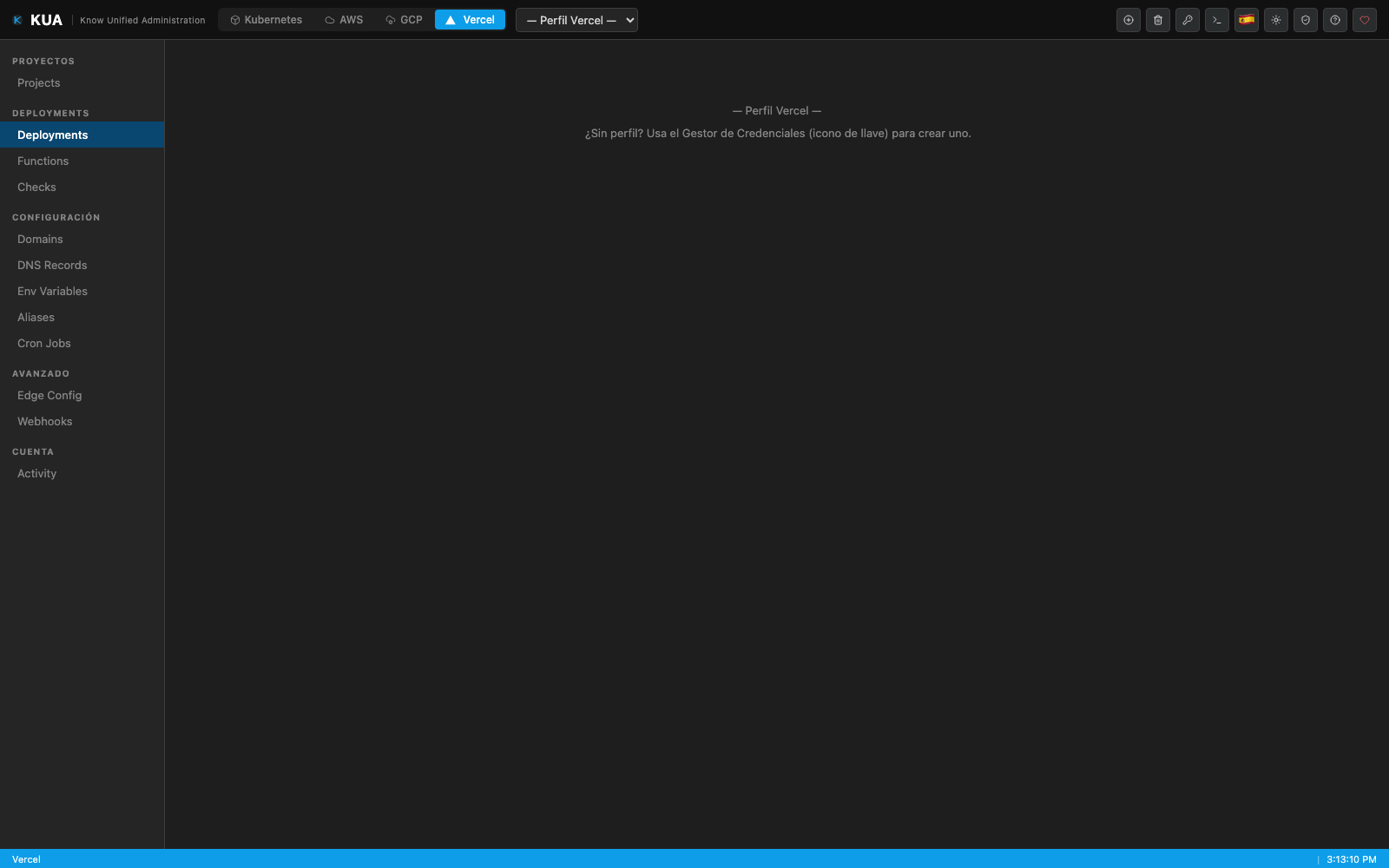
Task: Open Projects in the sidebar
Action: (x=82, y=83)
